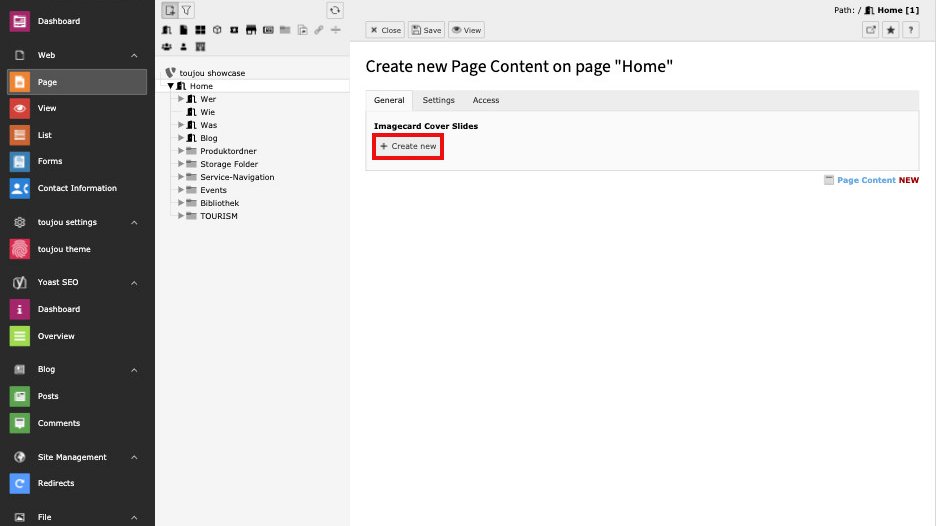Switch to the Settings tab

click(x=438, y=100)
